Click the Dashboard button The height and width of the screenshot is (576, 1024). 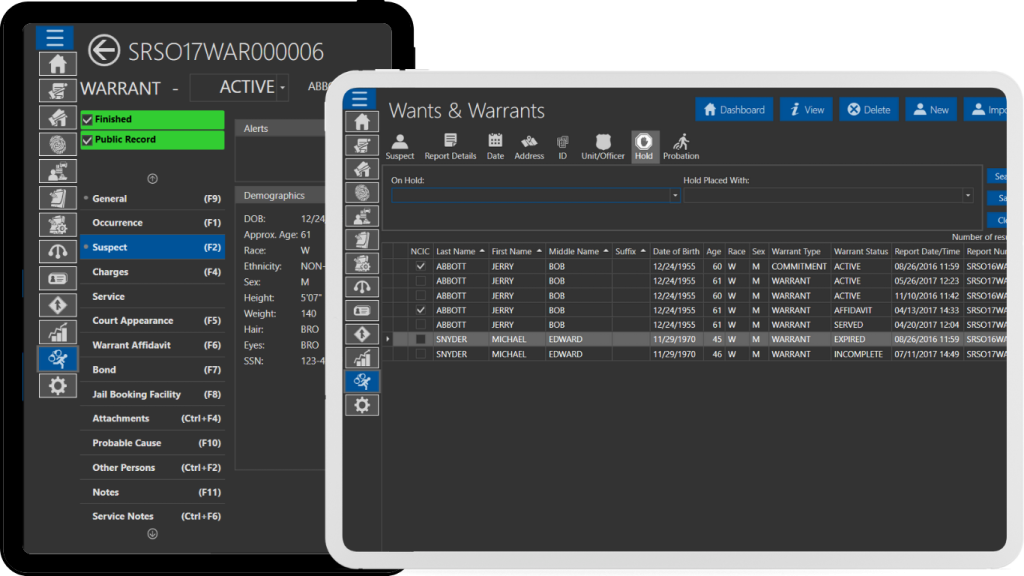[735, 109]
